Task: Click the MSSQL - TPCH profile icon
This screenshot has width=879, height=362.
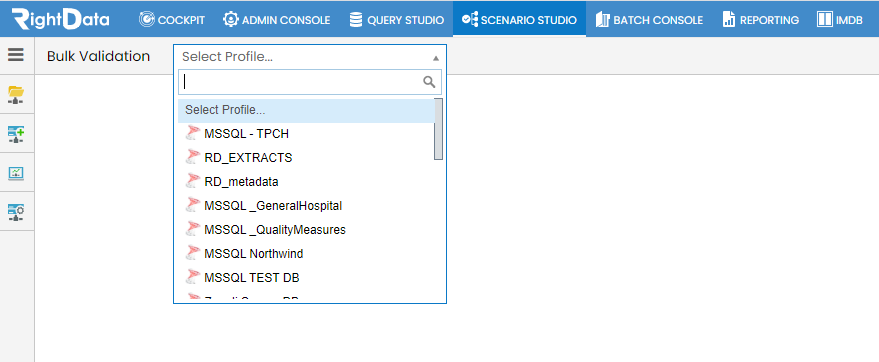Action: [193, 133]
